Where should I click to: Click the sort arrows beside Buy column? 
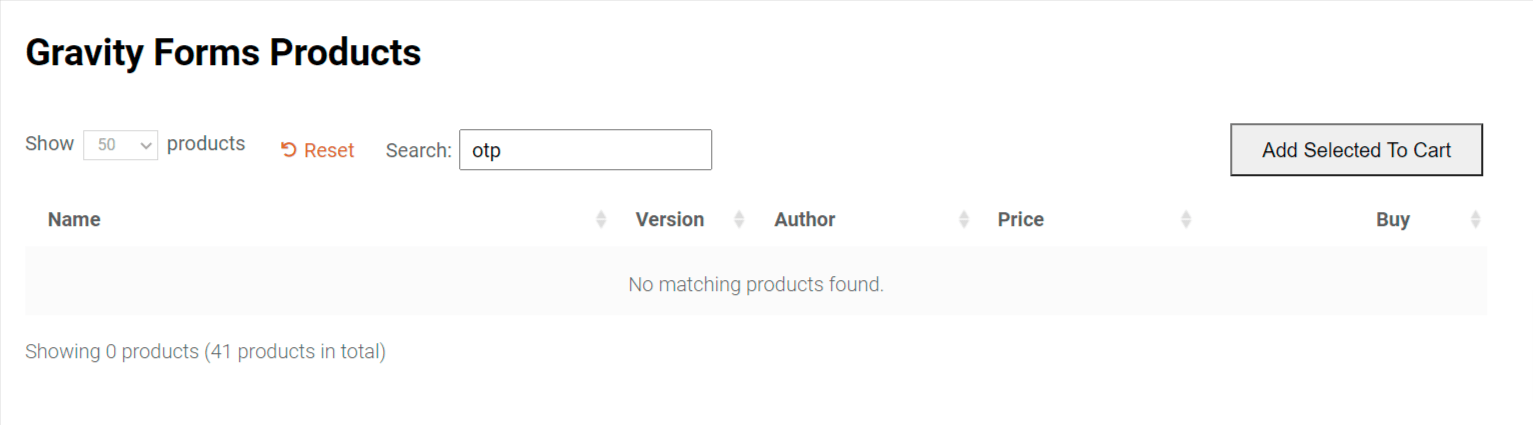coord(1475,219)
